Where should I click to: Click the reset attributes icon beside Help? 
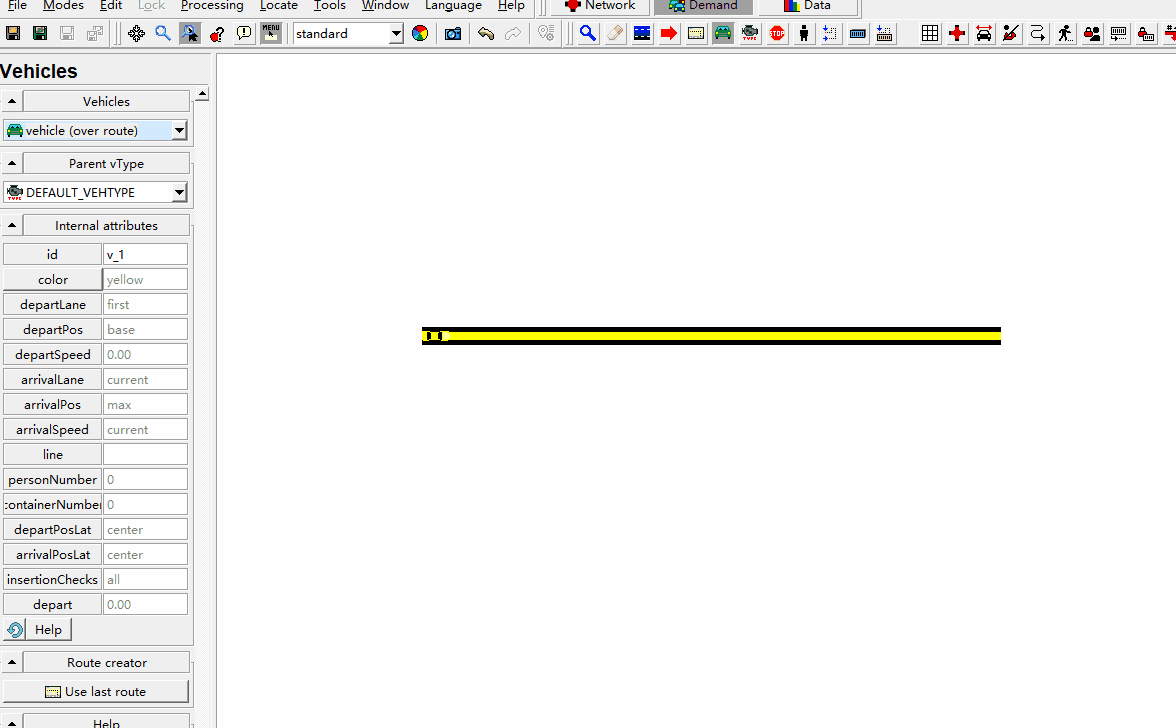pyautogui.click(x=14, y=630)
